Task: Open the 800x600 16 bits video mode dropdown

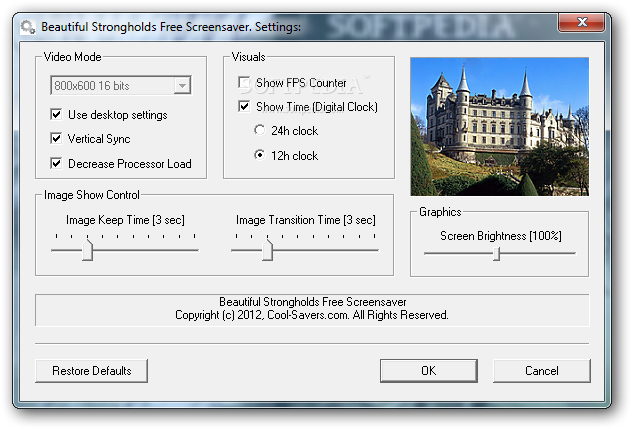Action: tap(182, 85)
